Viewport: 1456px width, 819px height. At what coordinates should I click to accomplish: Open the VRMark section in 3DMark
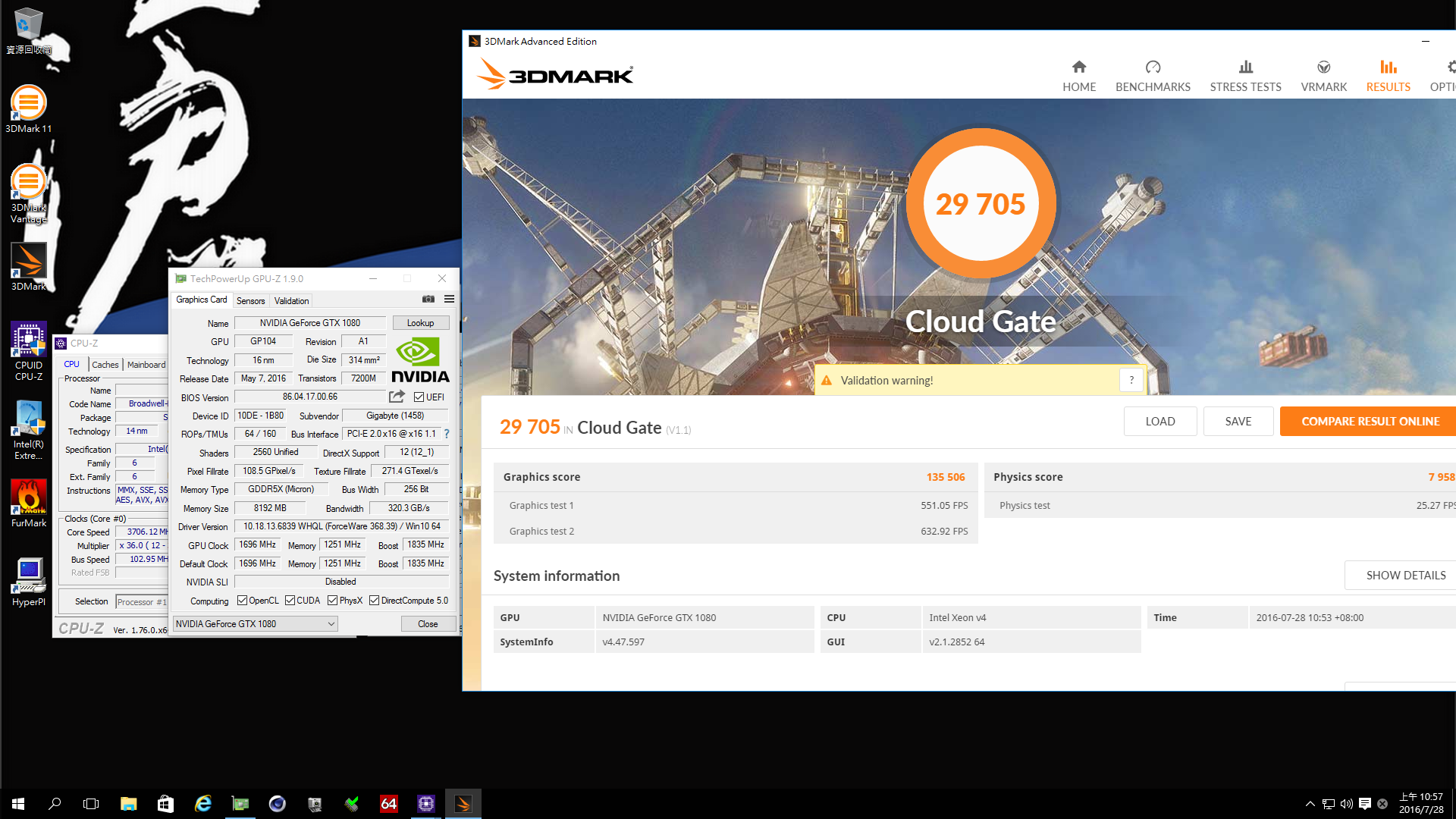pos(1324,77)
